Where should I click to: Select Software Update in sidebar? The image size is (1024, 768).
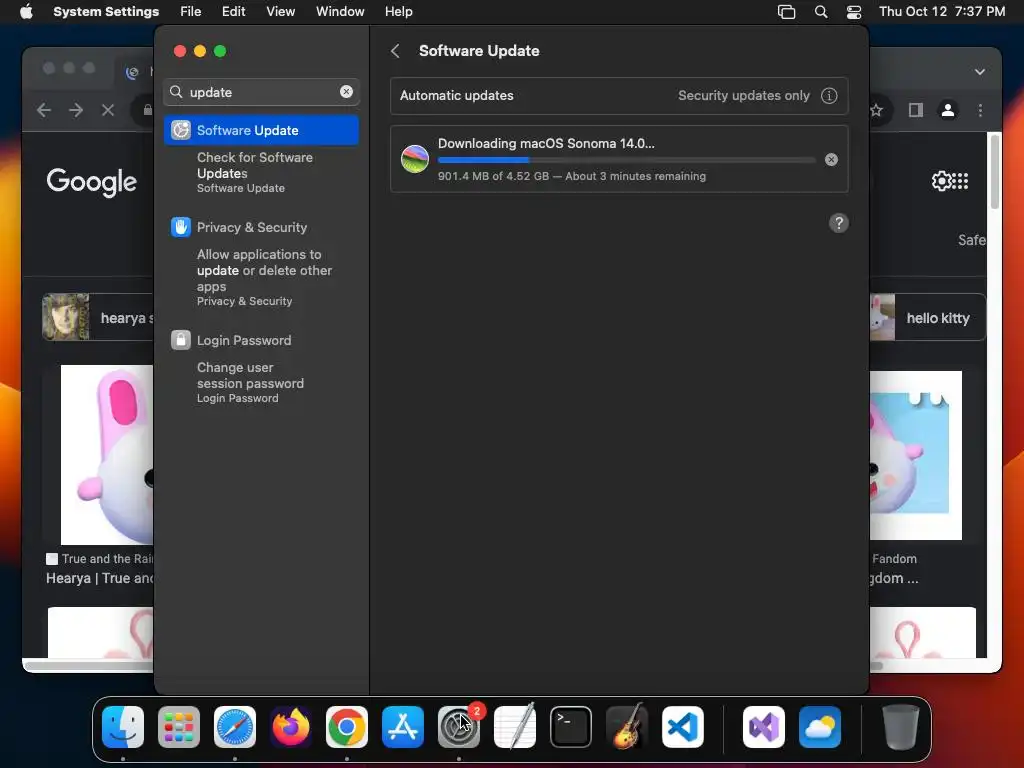[261, 130]
